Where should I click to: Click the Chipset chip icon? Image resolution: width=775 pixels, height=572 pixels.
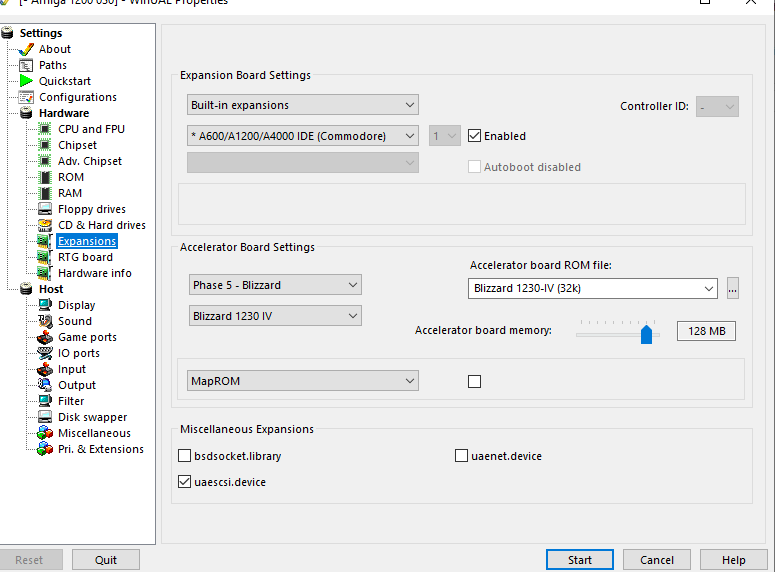tap(44, 145)
